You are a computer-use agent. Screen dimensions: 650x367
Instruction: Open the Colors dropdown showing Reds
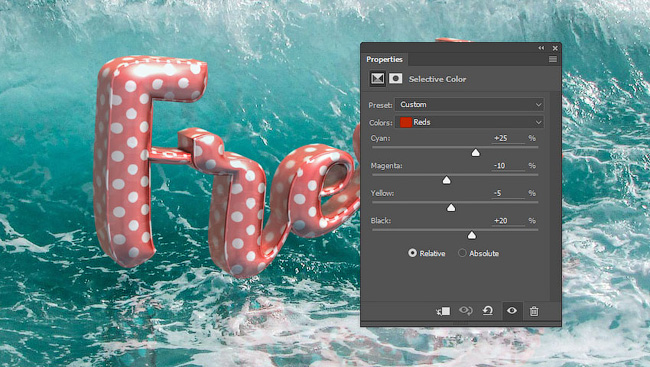pos(469,122)
